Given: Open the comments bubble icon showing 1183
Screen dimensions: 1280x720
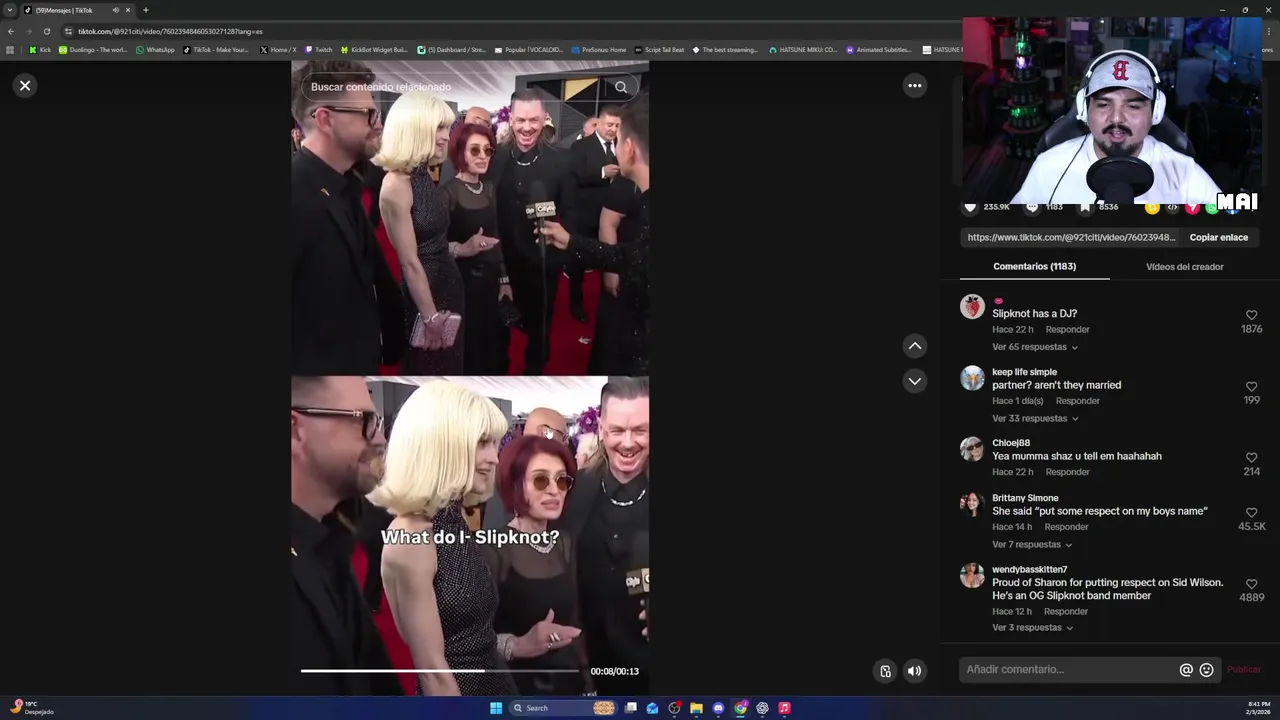Looking at the screenshot, I should tap(1032, 207).
